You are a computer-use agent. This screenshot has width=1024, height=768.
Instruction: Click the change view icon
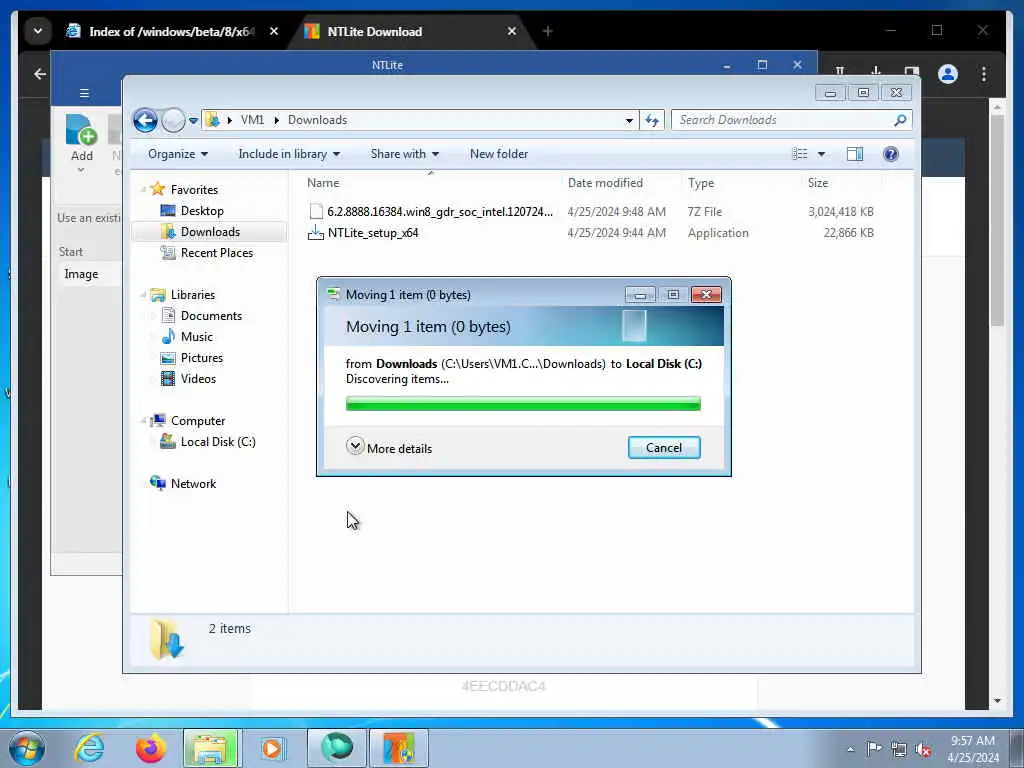tap(800, 154)
